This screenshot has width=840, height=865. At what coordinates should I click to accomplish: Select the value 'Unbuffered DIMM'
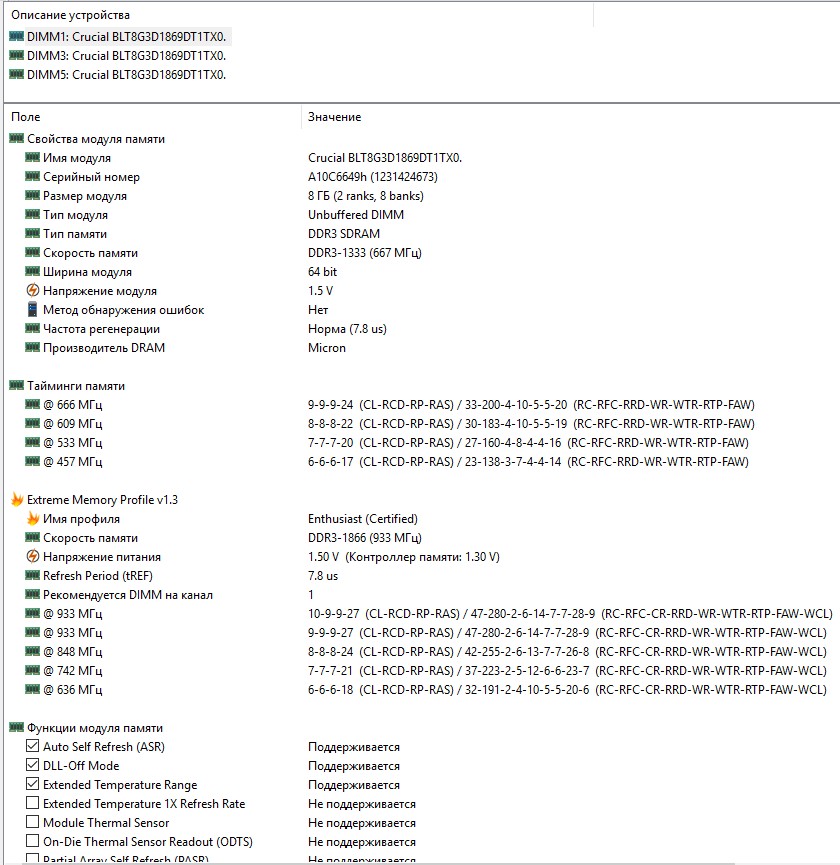pyautogui.click(x=356, y=215)
